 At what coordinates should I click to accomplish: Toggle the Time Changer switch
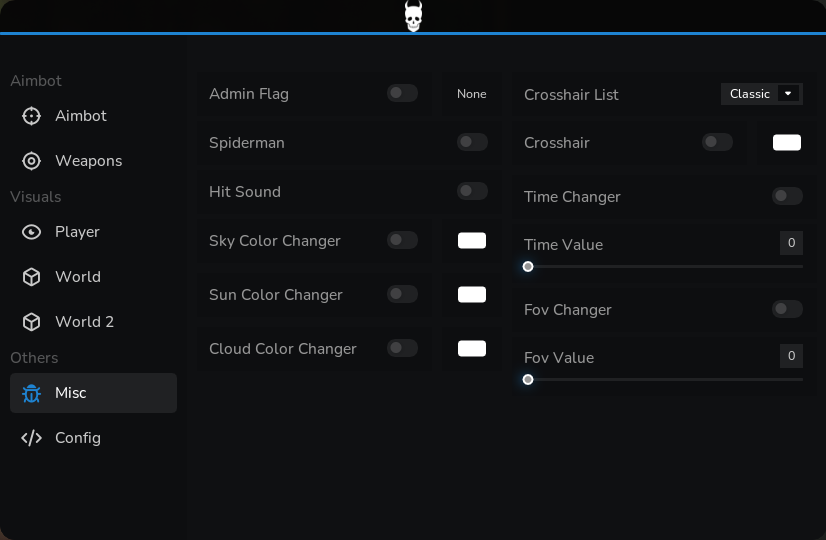pos(788,196)
